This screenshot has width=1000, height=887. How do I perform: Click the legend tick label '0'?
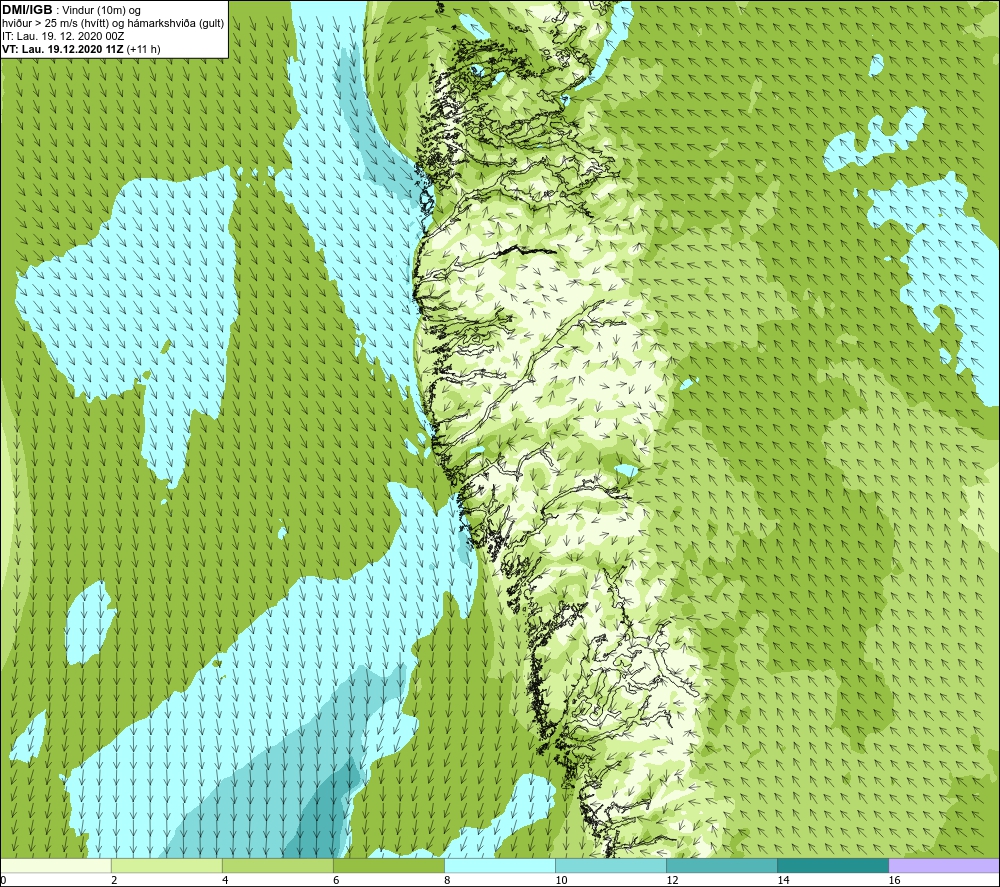click(4, 880)
